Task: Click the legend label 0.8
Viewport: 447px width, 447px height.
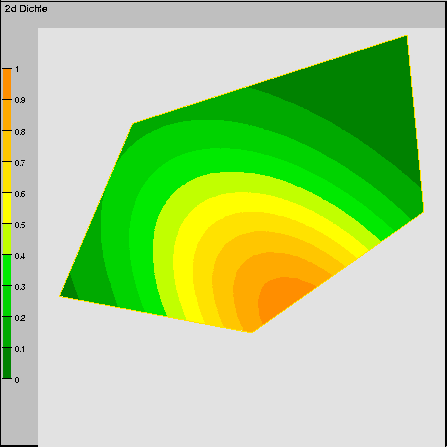Action: pyautogui.click(x=20, y=132)
